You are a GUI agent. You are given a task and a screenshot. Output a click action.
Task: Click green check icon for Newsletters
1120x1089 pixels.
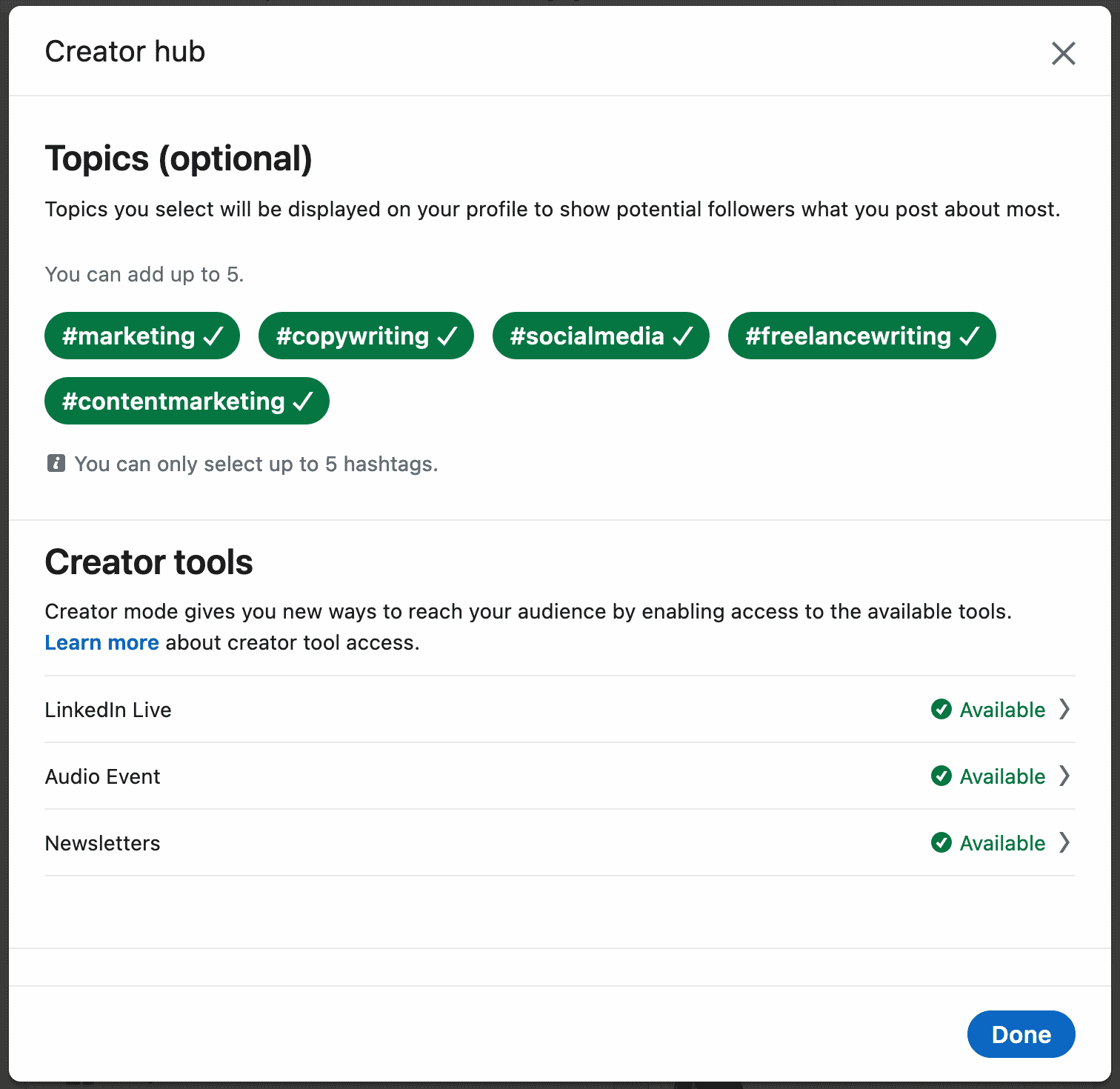pyautogui.click(x=941, y=842)
